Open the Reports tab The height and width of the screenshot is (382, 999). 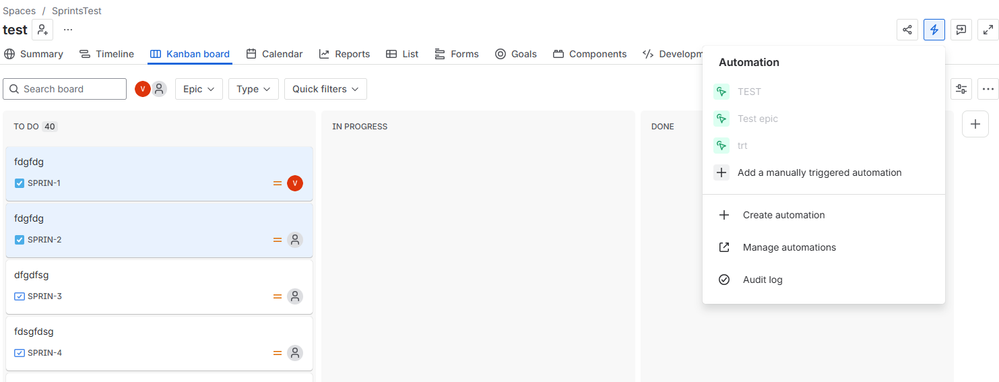(345, 54)
